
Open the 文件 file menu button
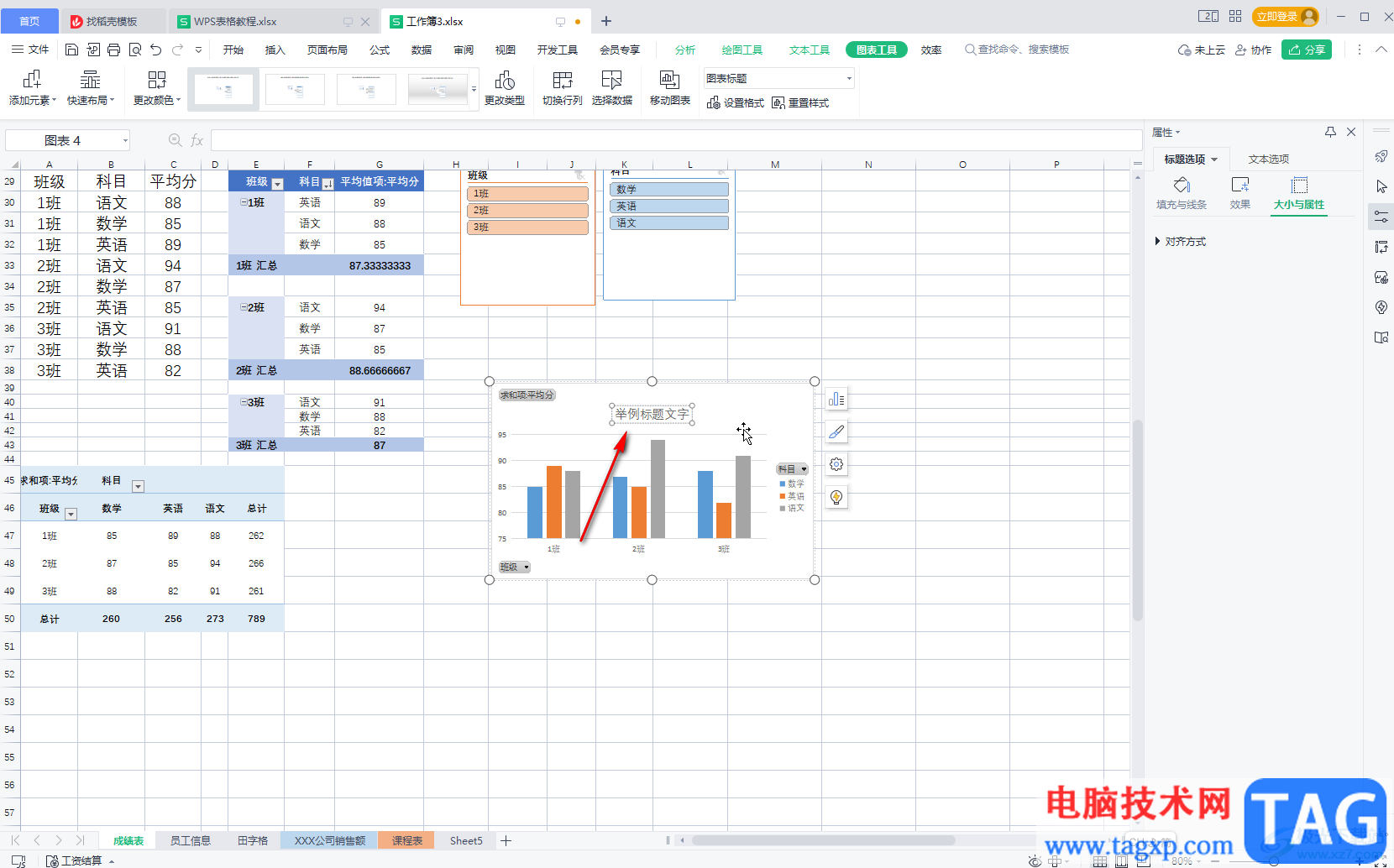point(30,50)
